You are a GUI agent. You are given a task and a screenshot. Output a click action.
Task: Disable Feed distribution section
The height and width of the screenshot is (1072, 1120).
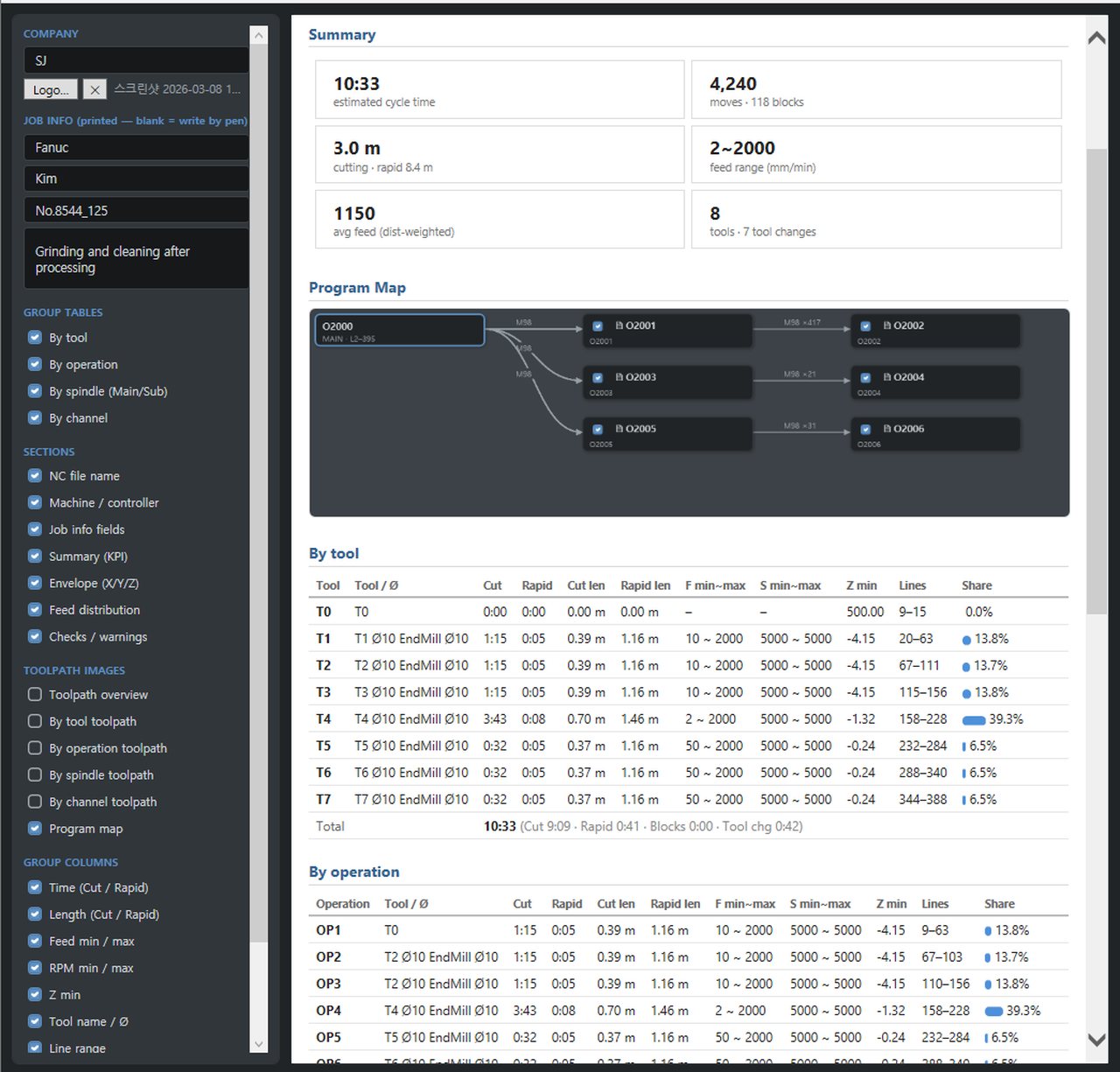pos(35,609)
